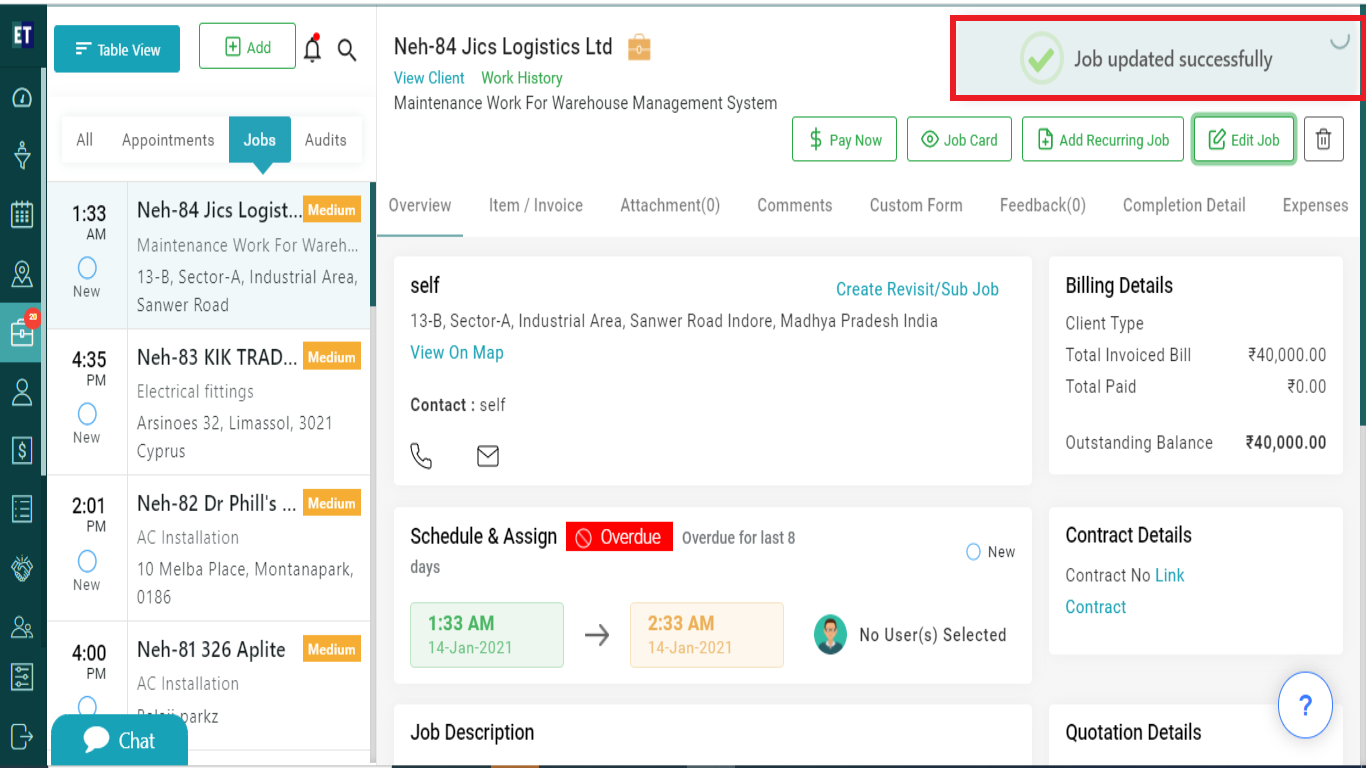1366x768 pixels.
Task: Open the Calendar icon in the sidebar
Action: tap(22, 214)
